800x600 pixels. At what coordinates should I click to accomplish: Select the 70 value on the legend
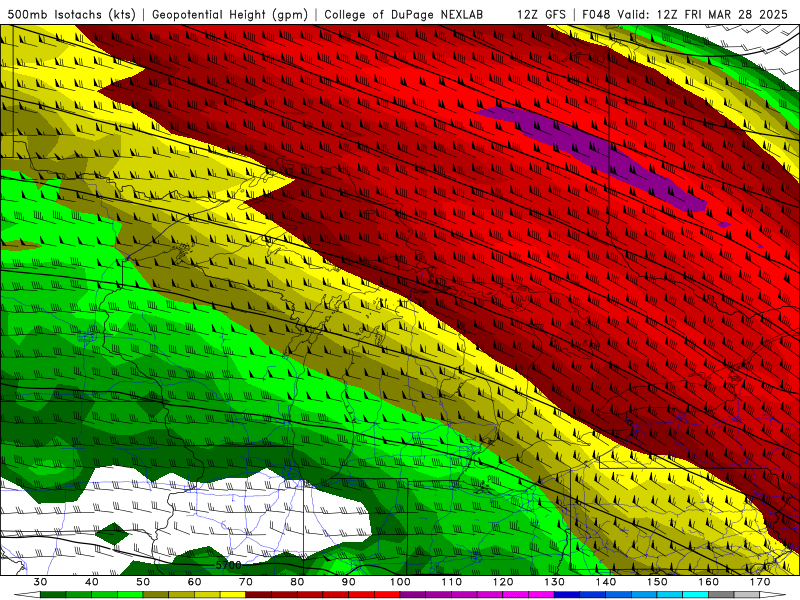click(246, 582)
